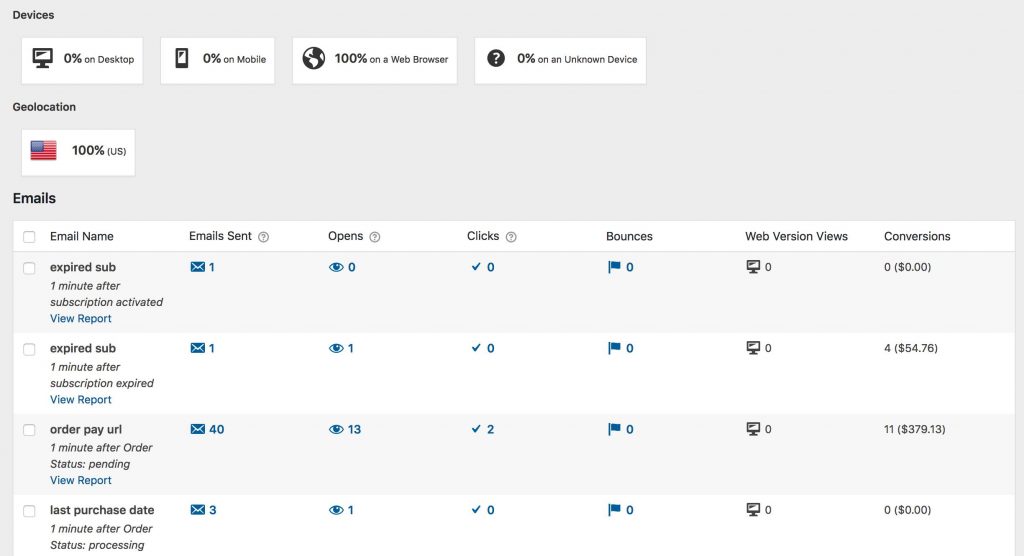Click the US flag geolocation card
1024x556 pixels.
(78, 151)
